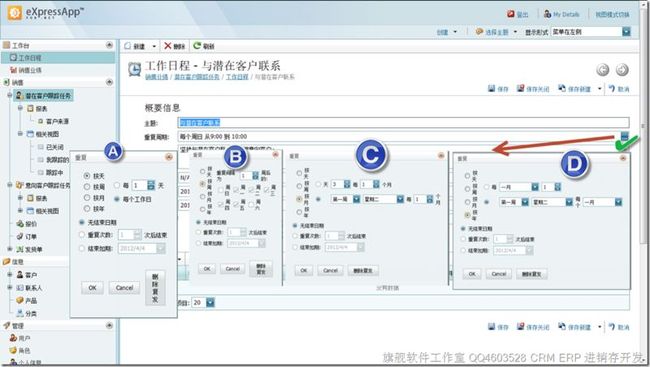Open the 显示形式 combo box dropdown arrow
The width and height of the screenshot is (650, 367).
(626, 32)
